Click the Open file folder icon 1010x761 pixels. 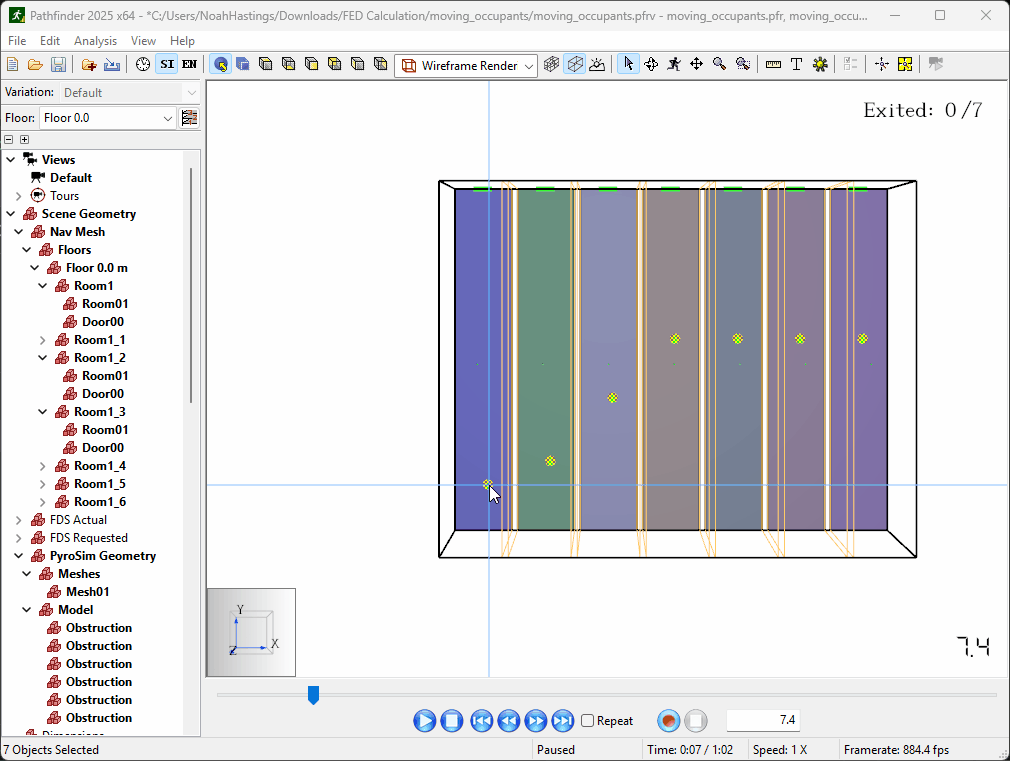pyautogui.click(x=35, y=64)
